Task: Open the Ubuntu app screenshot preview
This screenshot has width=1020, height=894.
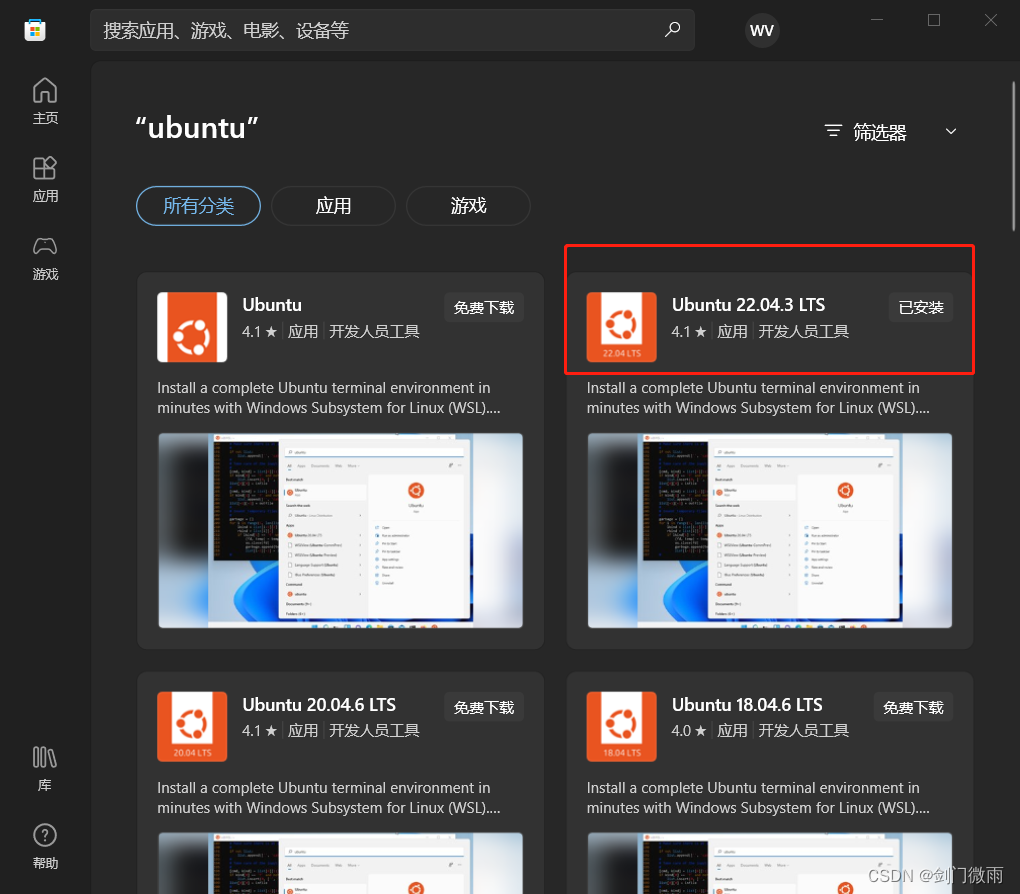Action: click(x=340, y=530)
